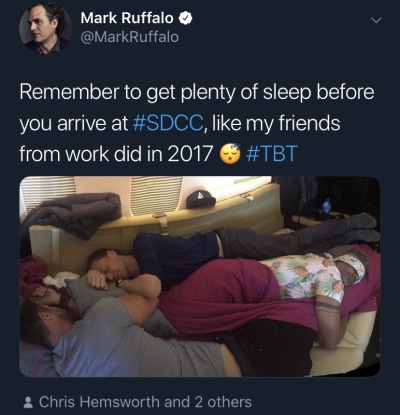Click the sleeping face emoji

pos(230,153)
